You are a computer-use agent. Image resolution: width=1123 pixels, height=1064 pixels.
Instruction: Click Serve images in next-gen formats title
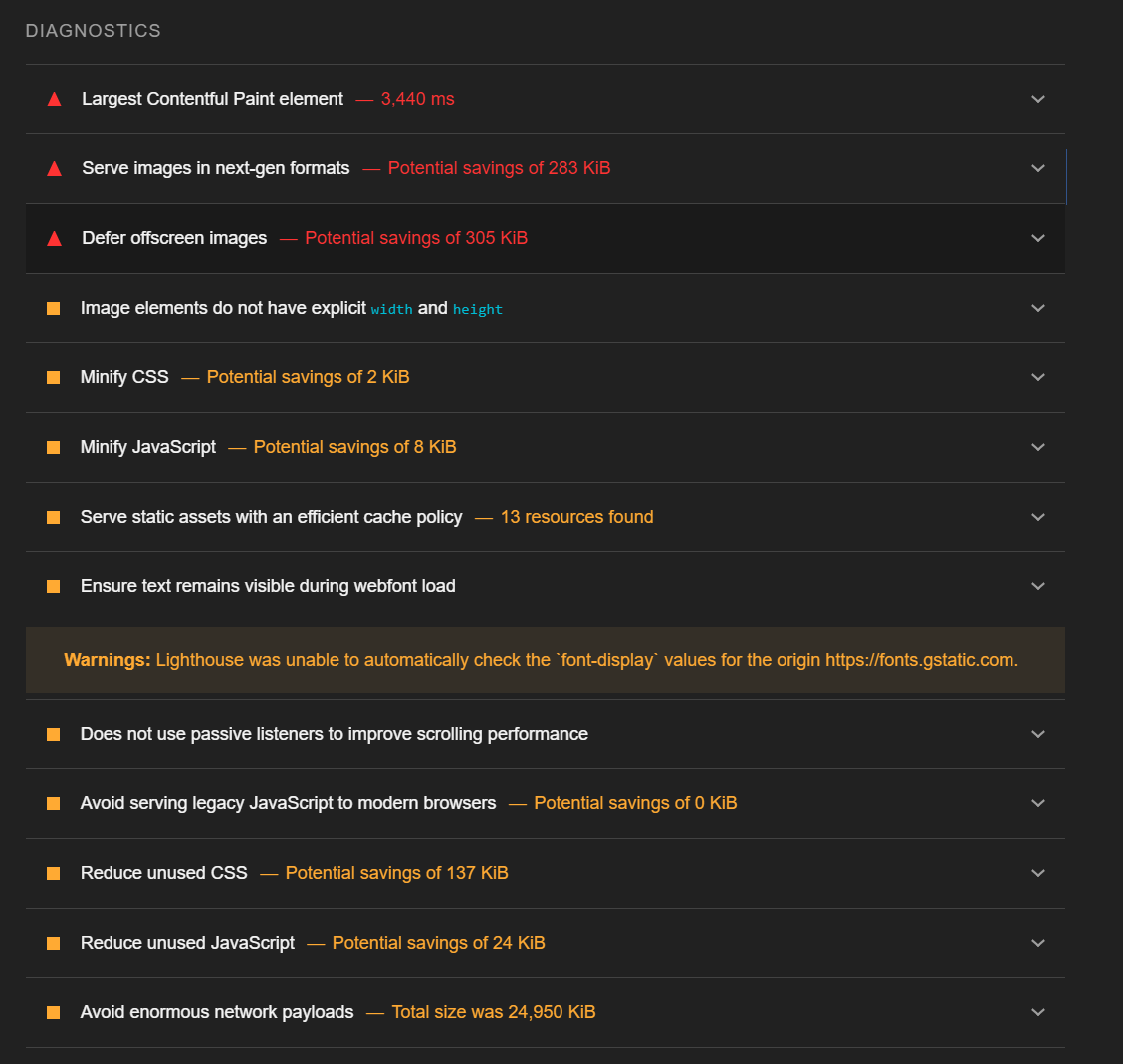coord(216,168)
